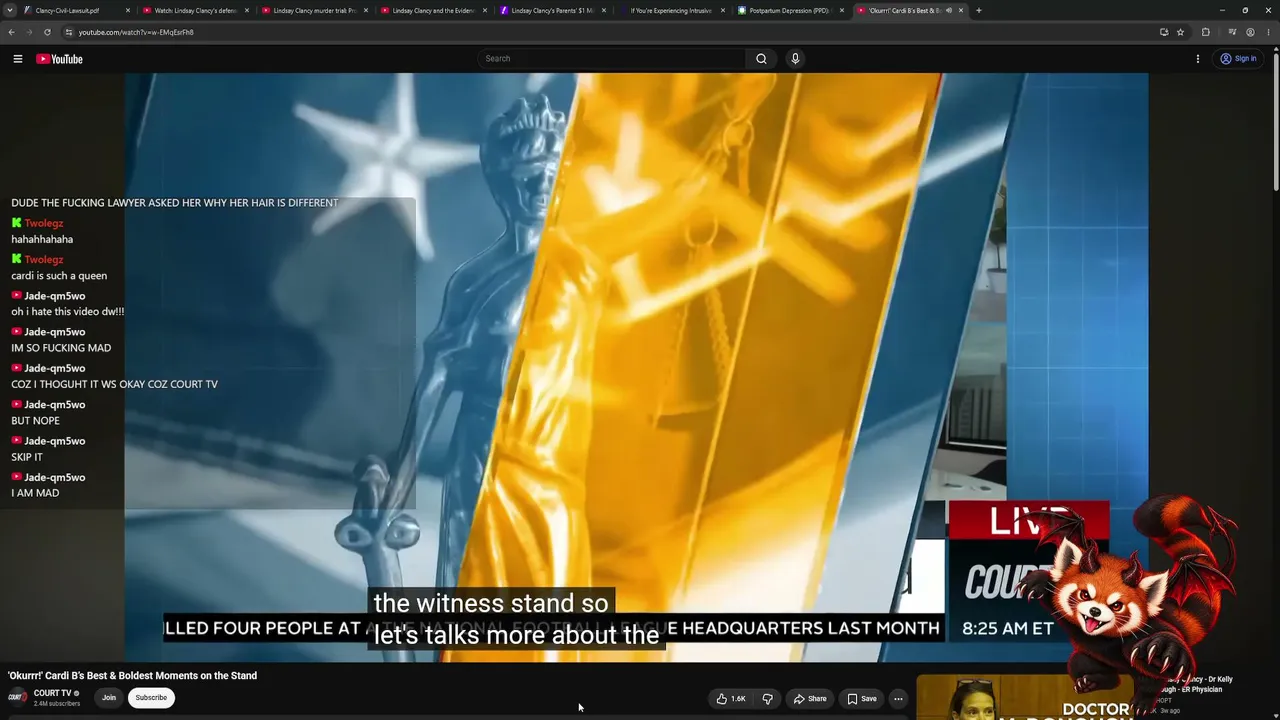Click the video title 'Okurrr!' Cardi B's Best

(133, 676)
